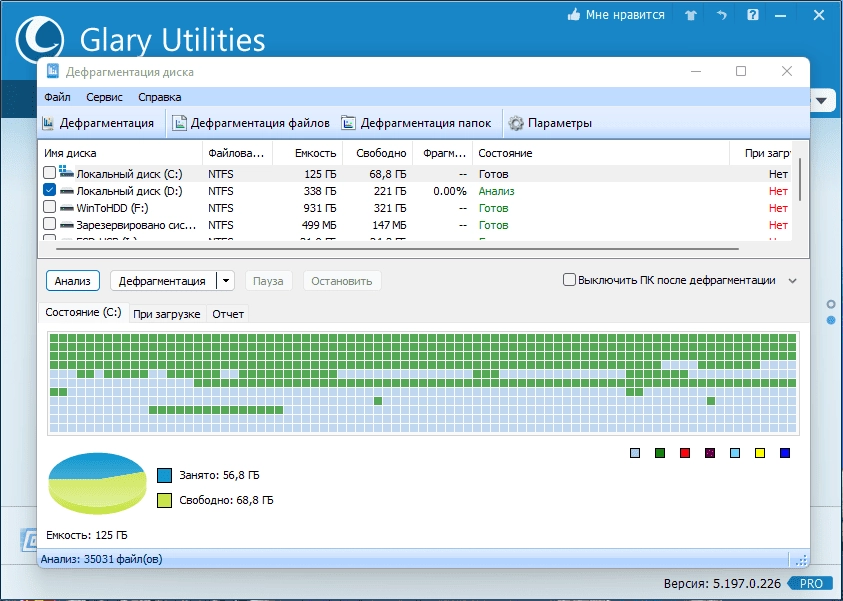Click the light blue legend swatch
Viewport: 843px width, 601px height.
coord(635,453)
